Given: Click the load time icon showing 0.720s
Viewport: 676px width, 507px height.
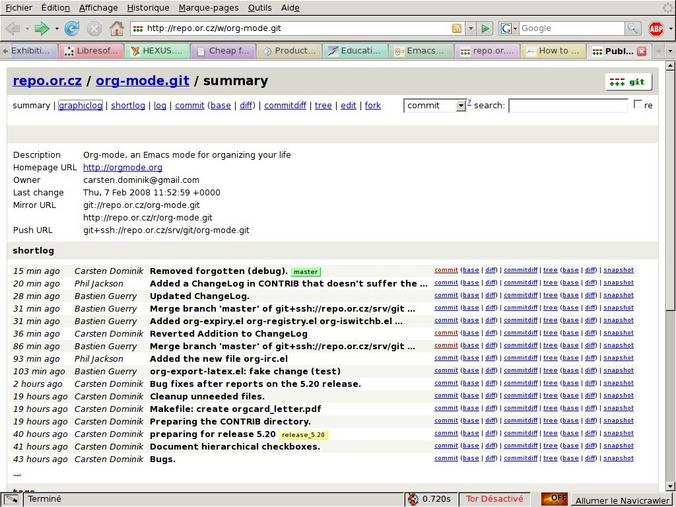Looking at the screenshot, I should [x=413, y=499].
